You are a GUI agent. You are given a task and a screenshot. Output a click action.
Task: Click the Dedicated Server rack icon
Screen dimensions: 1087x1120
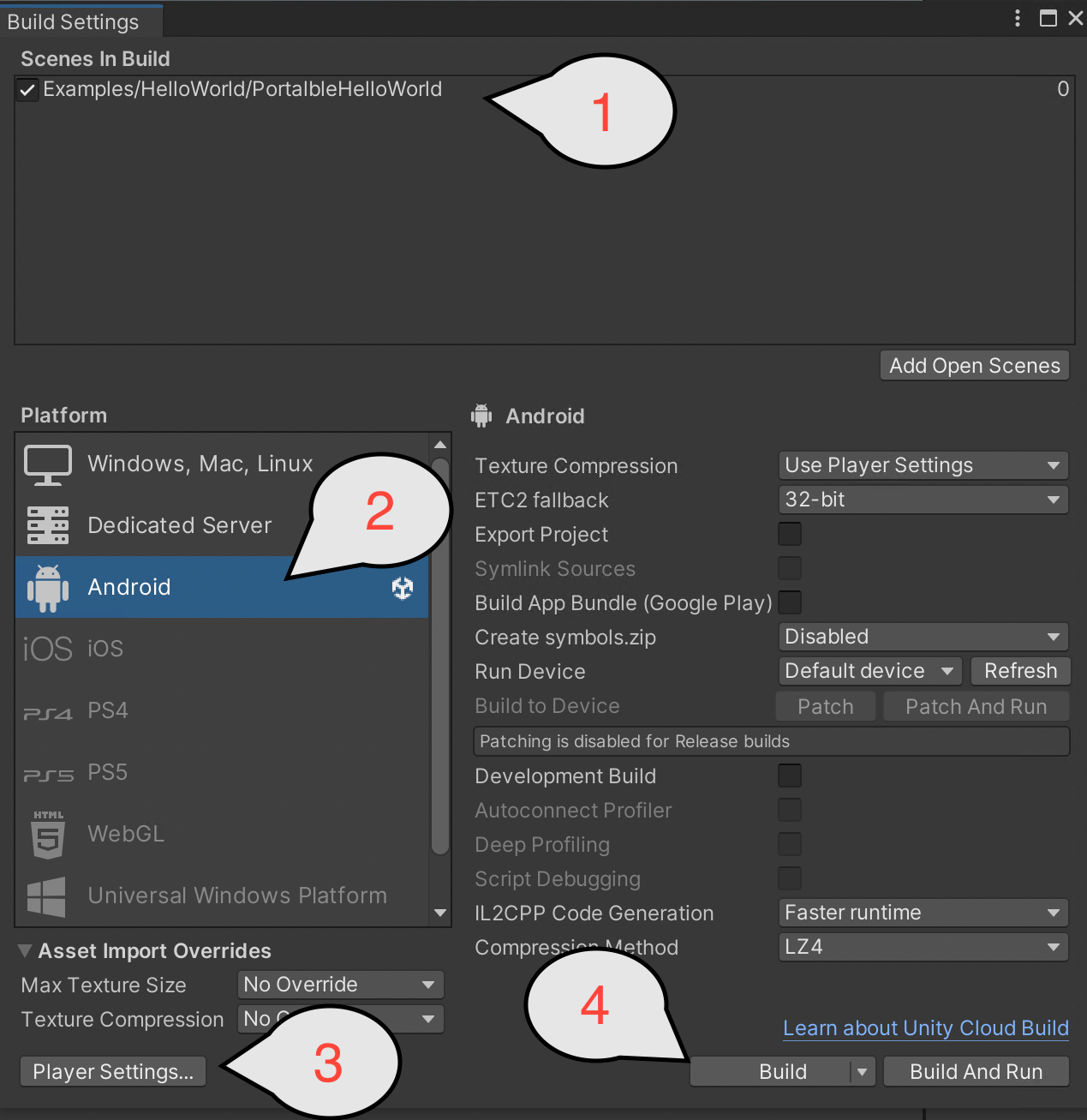coord(48,525)
